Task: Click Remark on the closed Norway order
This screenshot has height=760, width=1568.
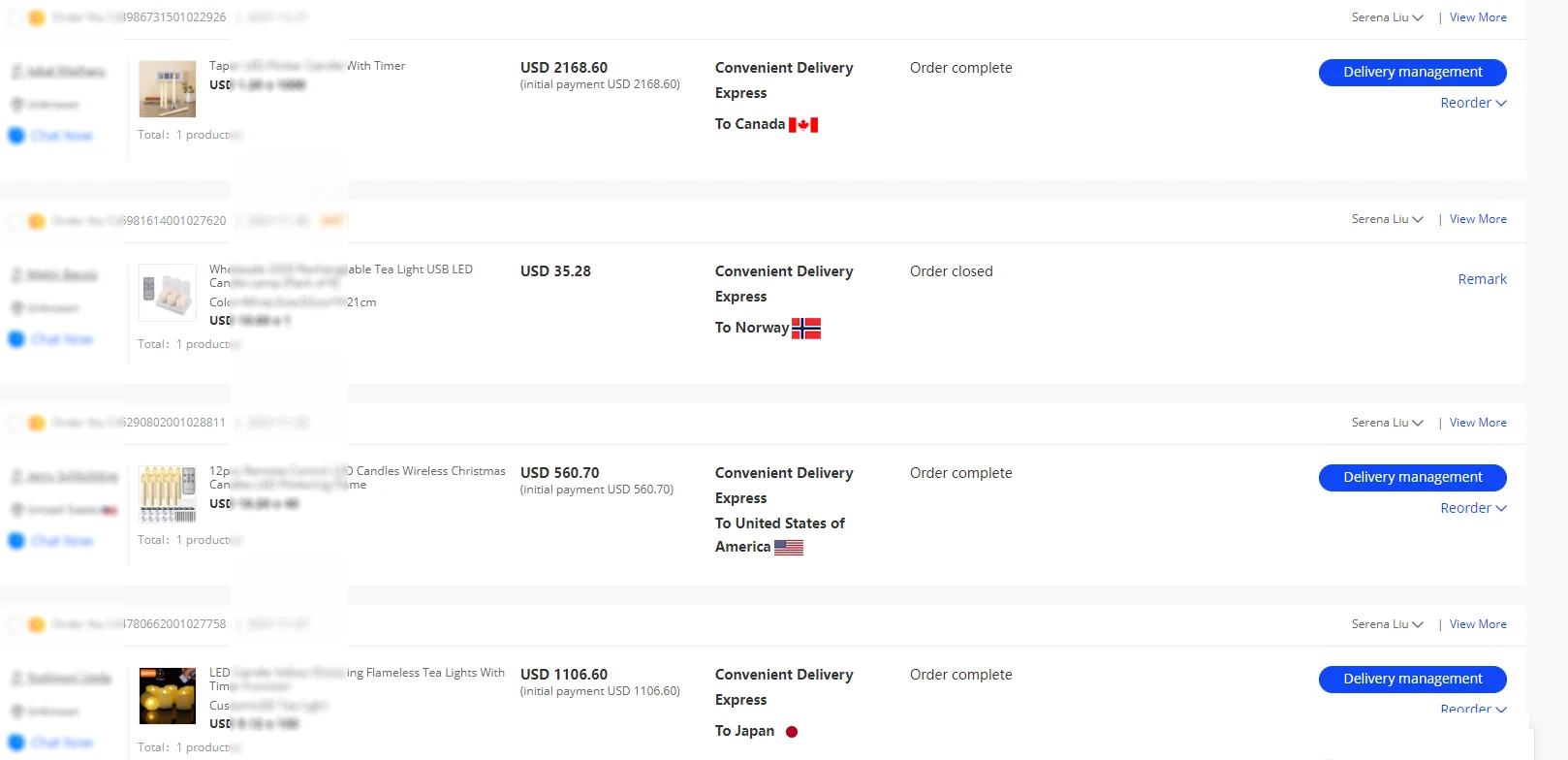Action: pos(1482,279)
